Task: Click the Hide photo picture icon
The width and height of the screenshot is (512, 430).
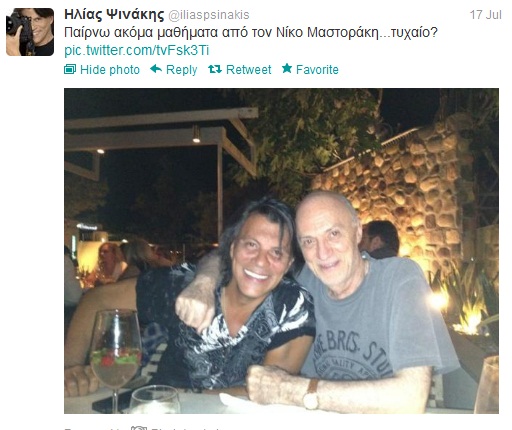Action: click(70, 69)
